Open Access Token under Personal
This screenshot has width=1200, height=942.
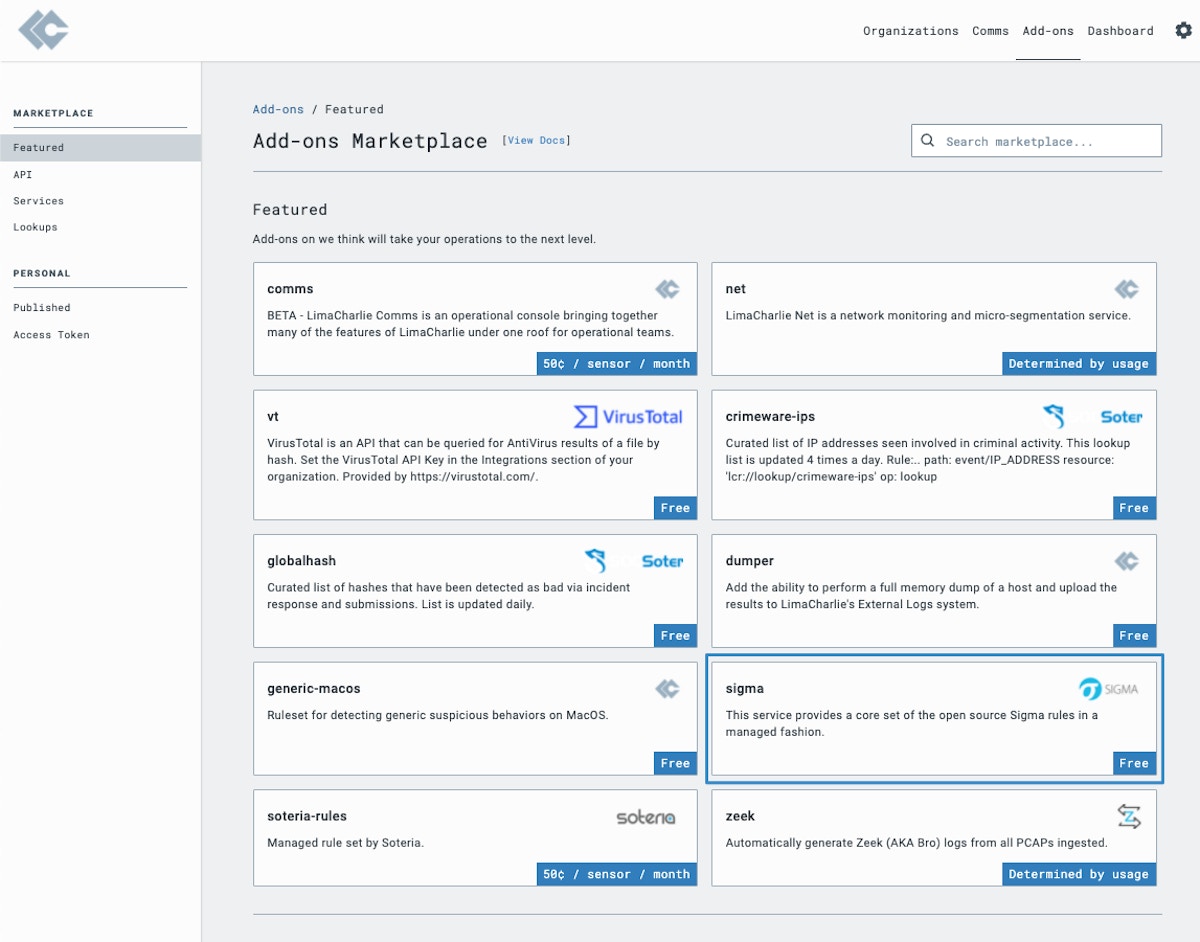51,335
